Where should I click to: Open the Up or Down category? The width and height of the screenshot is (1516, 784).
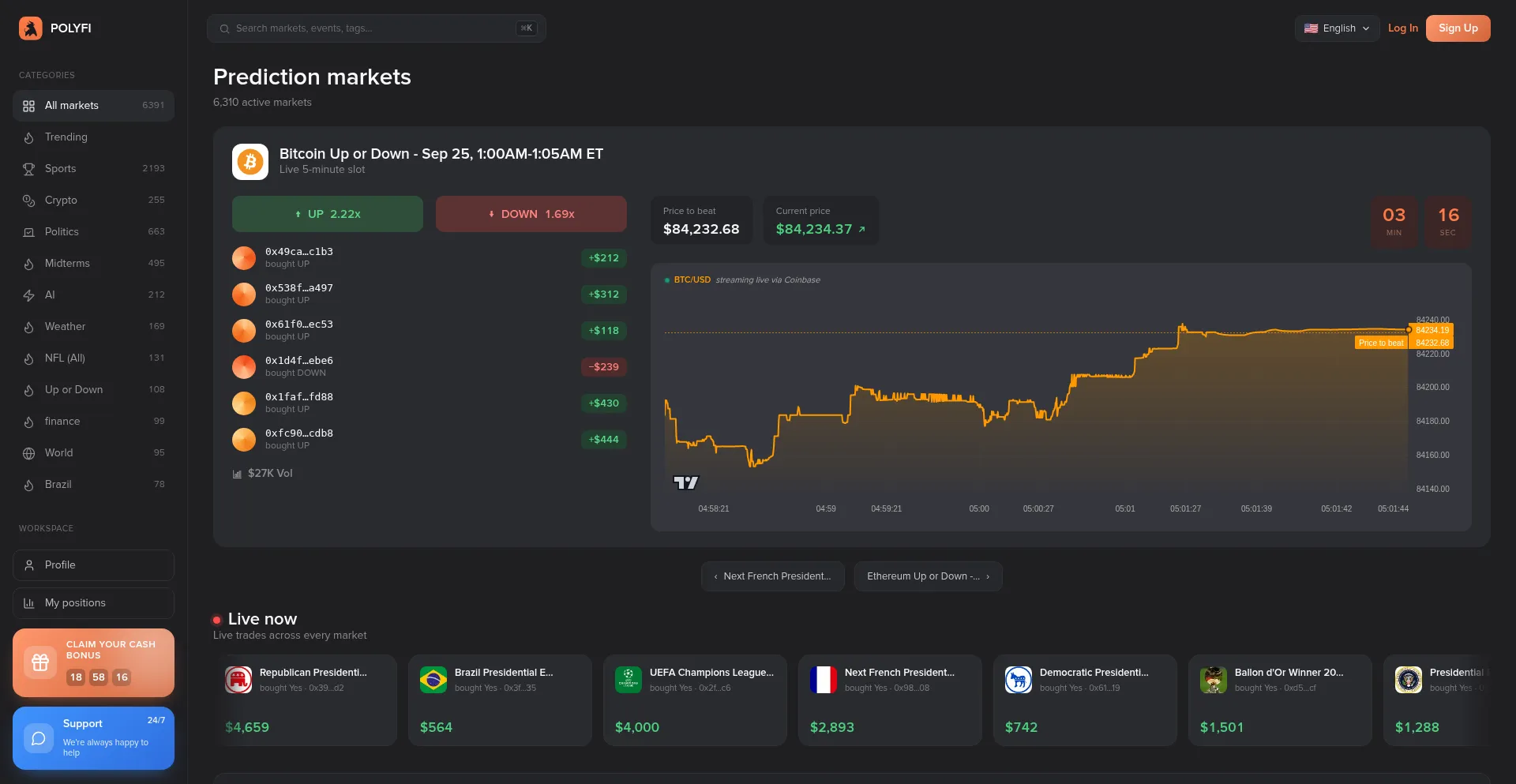(93, 390)
